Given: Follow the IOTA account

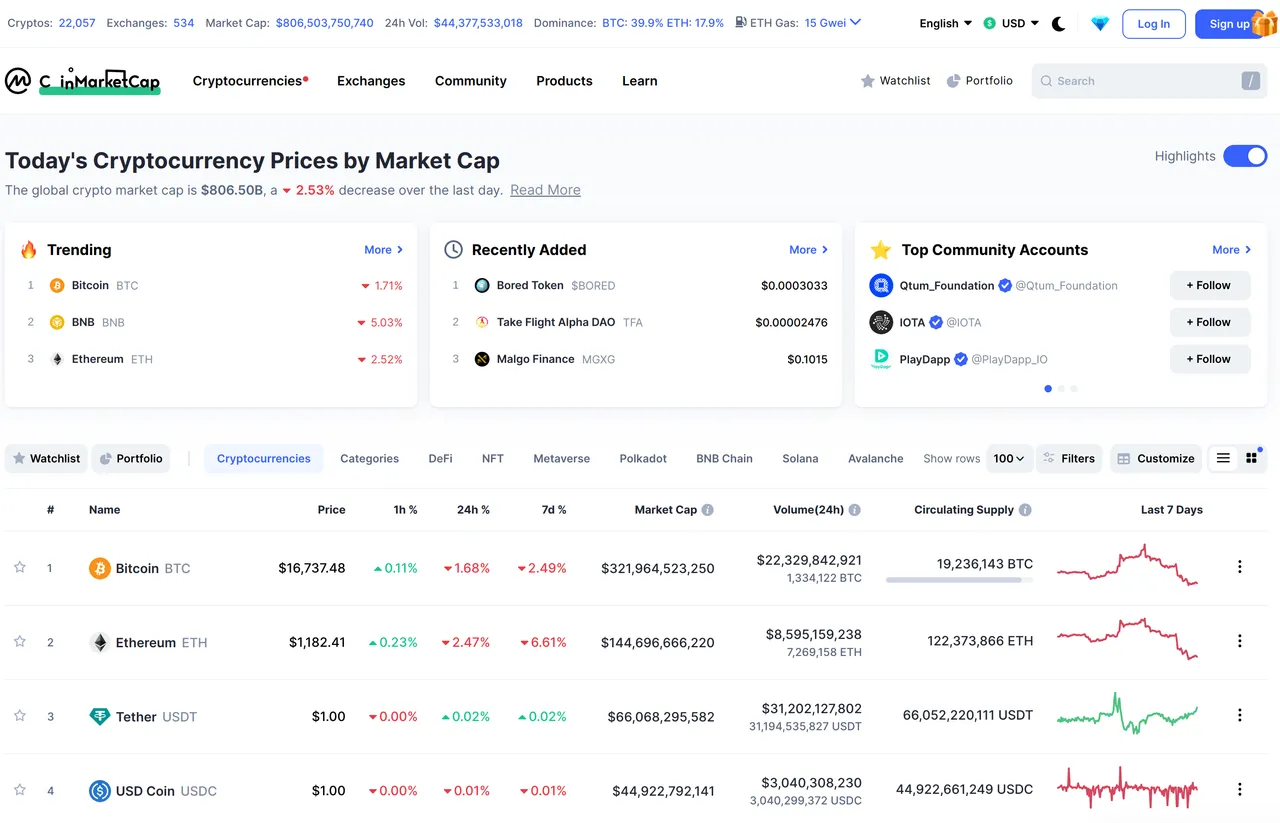Looking at the screenshot, I should tap(1210, 322).
